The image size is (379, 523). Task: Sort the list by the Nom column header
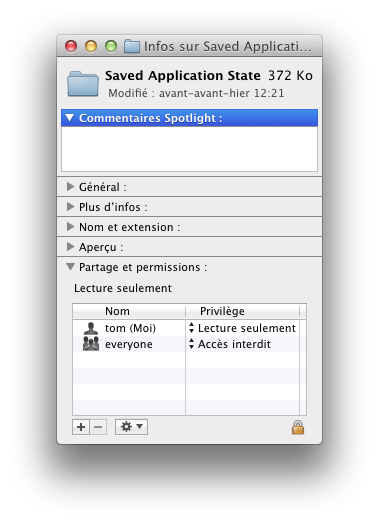pos(129,311)
